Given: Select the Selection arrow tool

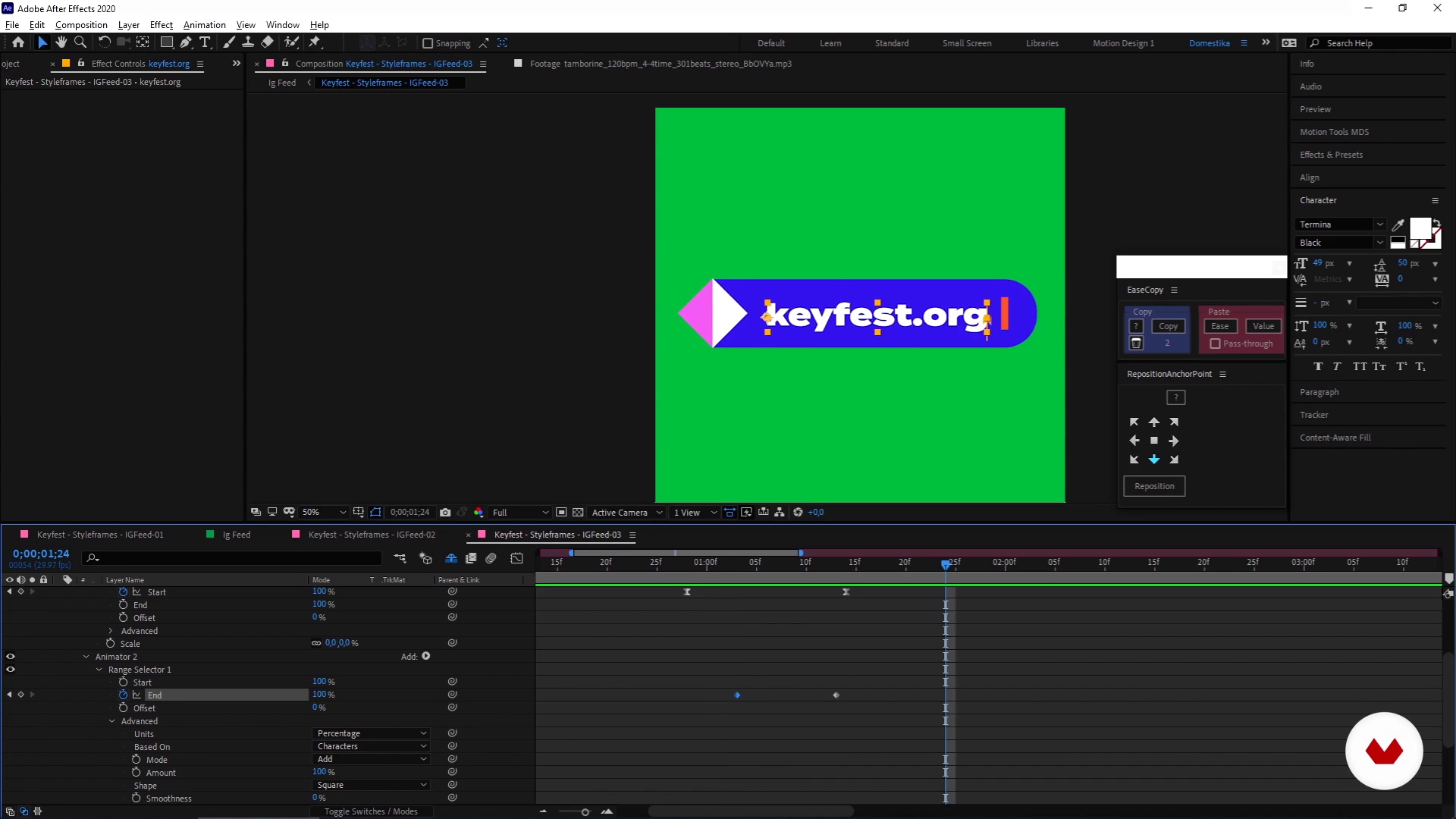Looking at the screenshot, I should 42,42.
